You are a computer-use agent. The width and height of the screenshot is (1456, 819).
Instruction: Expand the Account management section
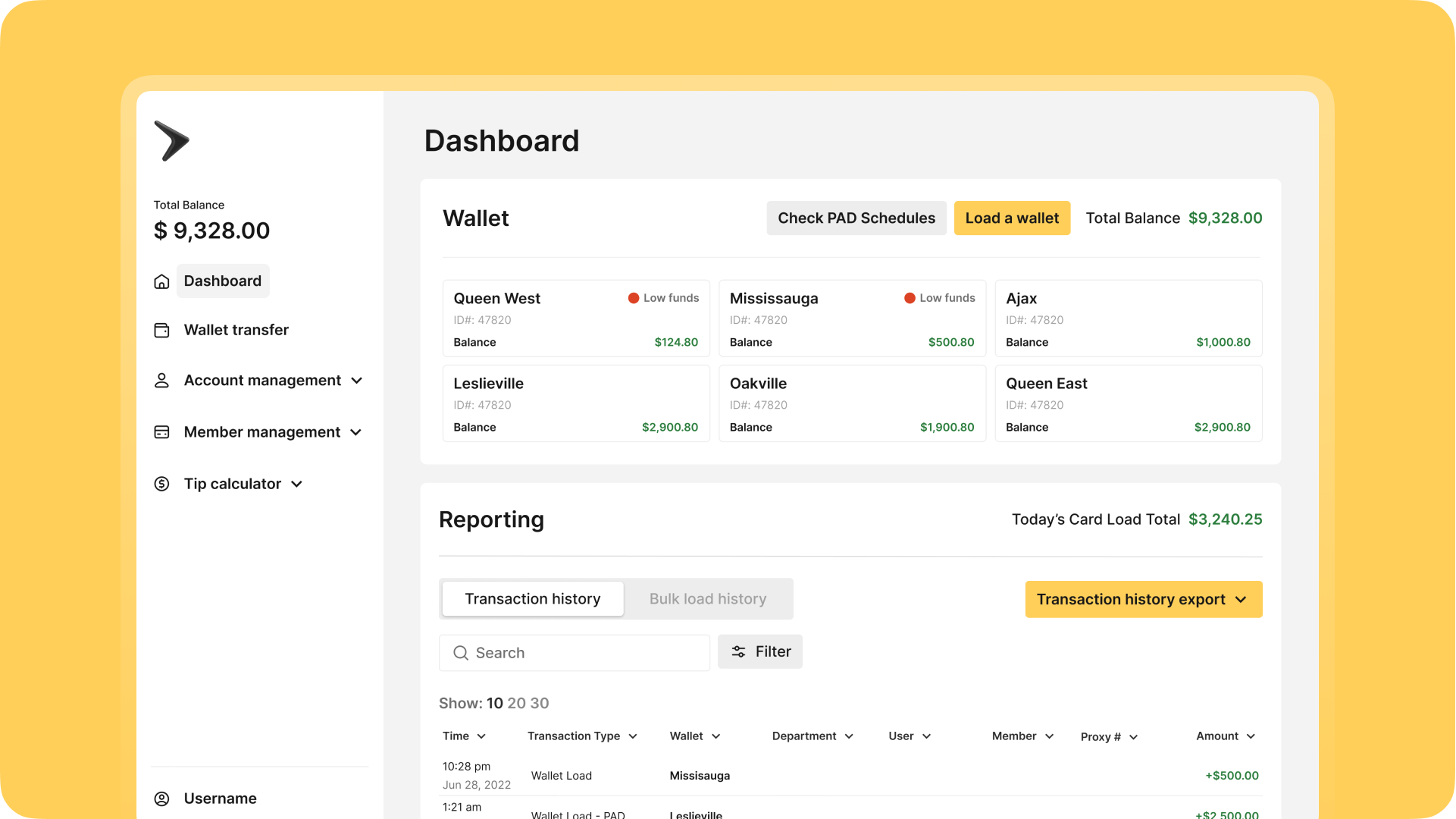point(357,381)
